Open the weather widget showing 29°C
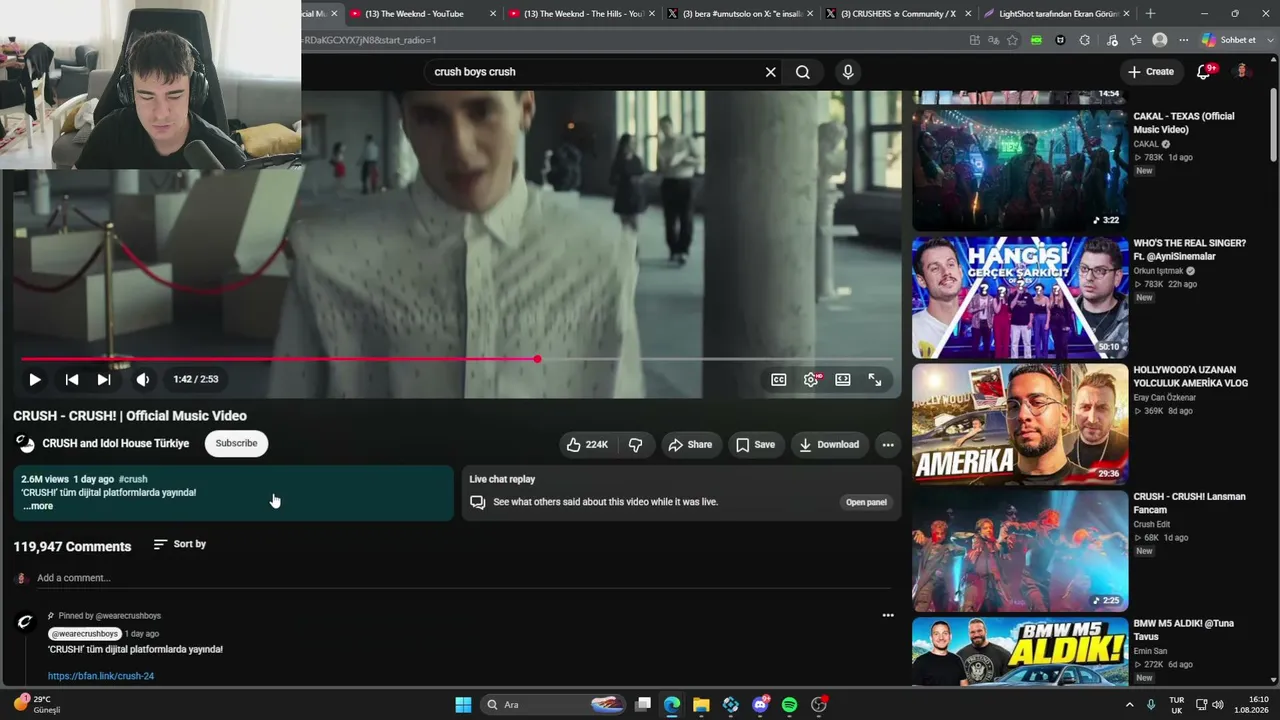1280x720 pixels. tap(36, 704)
